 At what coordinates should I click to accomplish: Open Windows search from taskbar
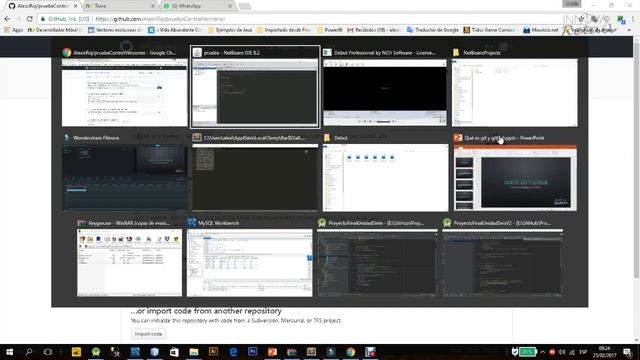[29, 352]
